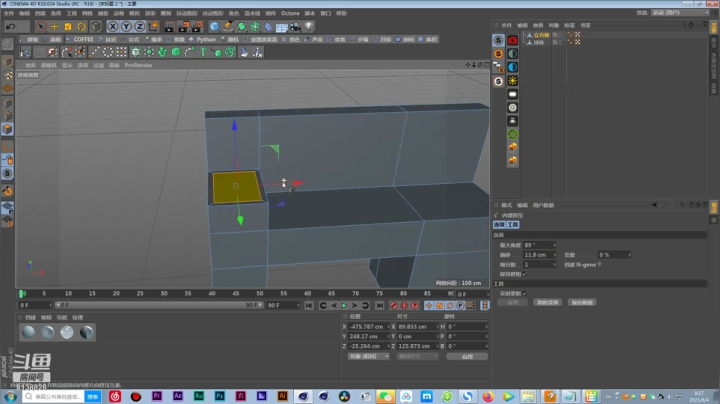Screen dimensions: 720x404
Task: Open the green generator objects icon
Action: [x=242, y=27]
